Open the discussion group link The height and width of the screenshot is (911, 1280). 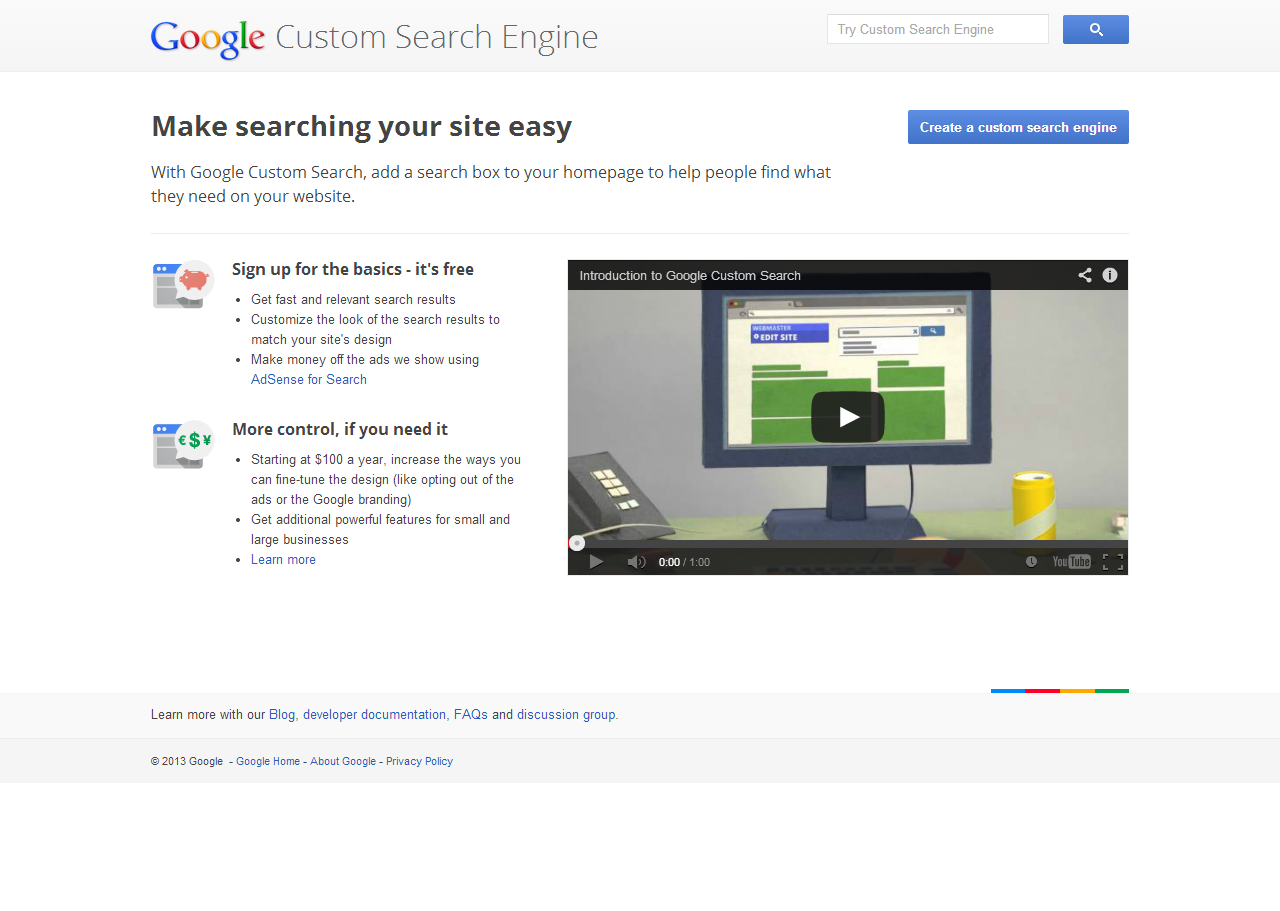(566, 715)
